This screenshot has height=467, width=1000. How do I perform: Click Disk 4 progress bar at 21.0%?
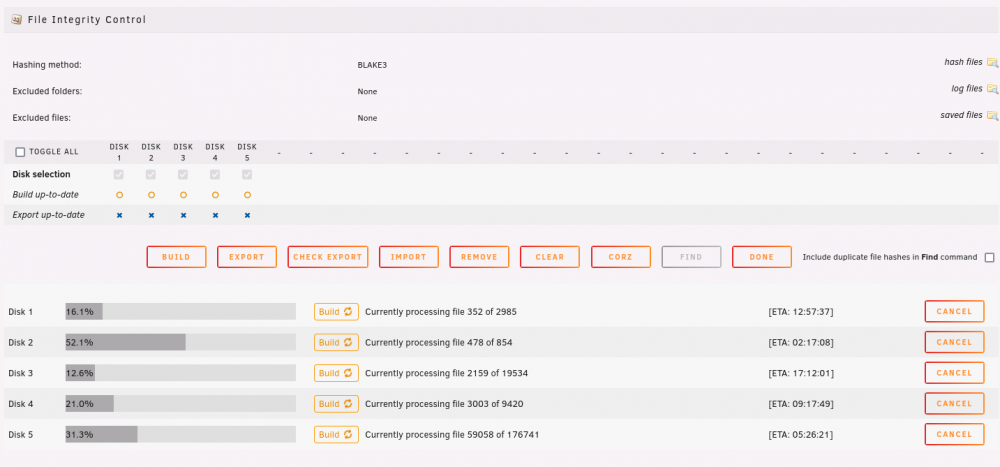180,403
